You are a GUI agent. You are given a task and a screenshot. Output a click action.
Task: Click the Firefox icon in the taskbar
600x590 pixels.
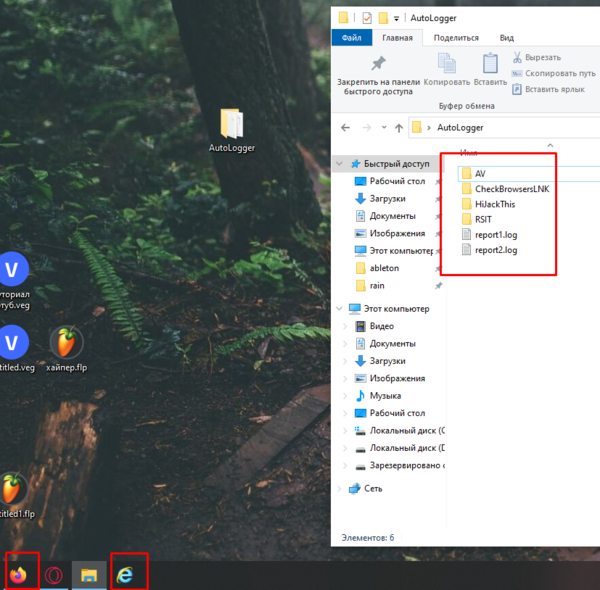point(18,575)
